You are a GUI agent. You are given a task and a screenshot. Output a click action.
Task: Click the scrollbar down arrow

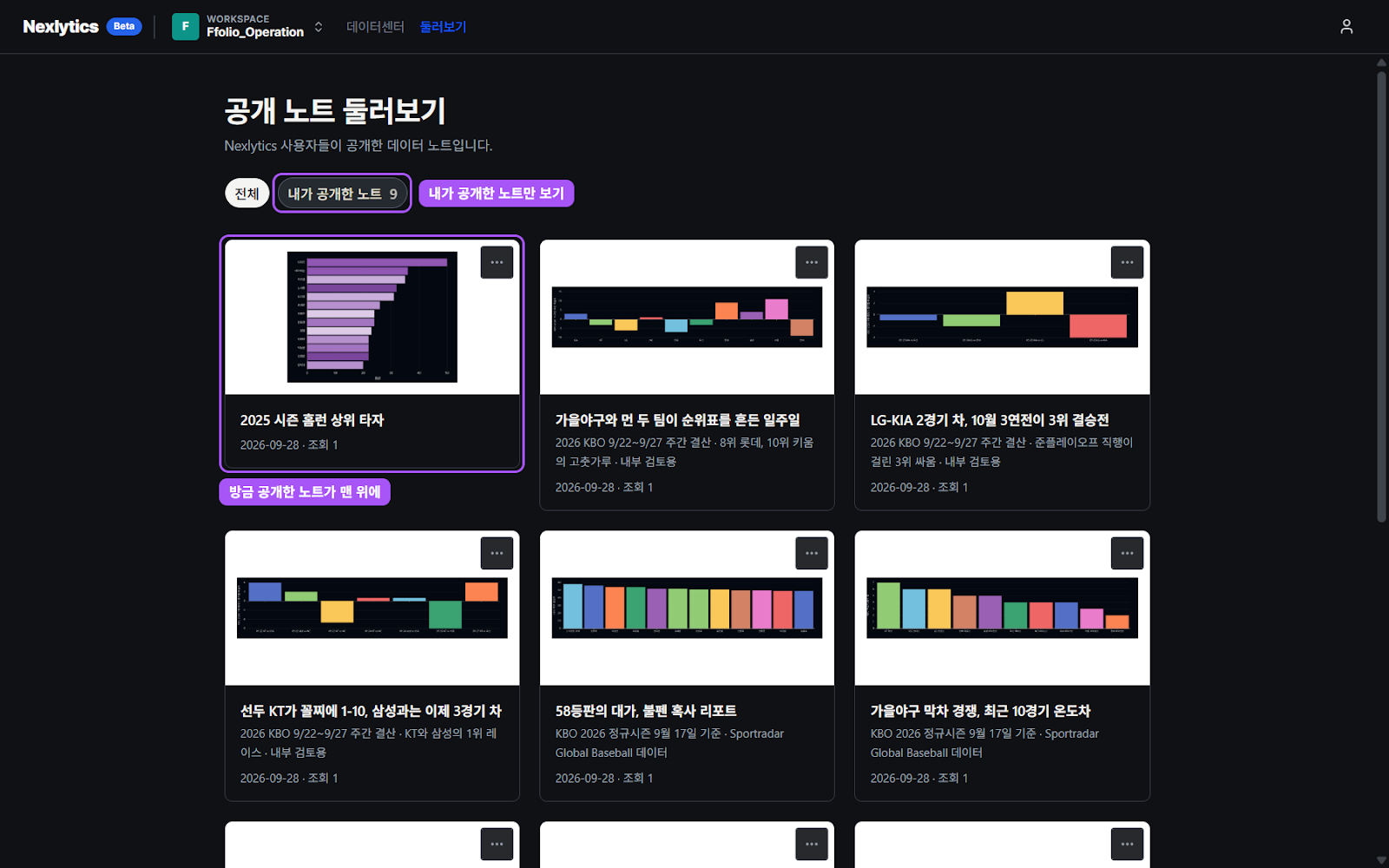pos(1381,861)
